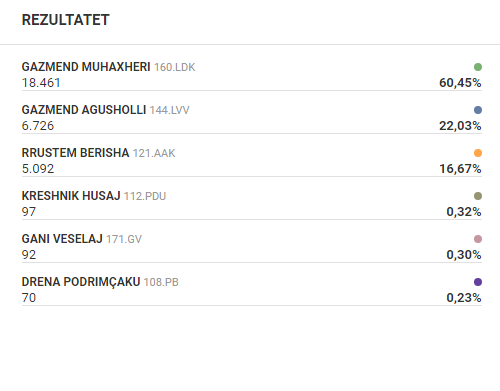Screen dimensions: 500x391
Task: Select candidate name Gani Veselaj
Action: 62,239
